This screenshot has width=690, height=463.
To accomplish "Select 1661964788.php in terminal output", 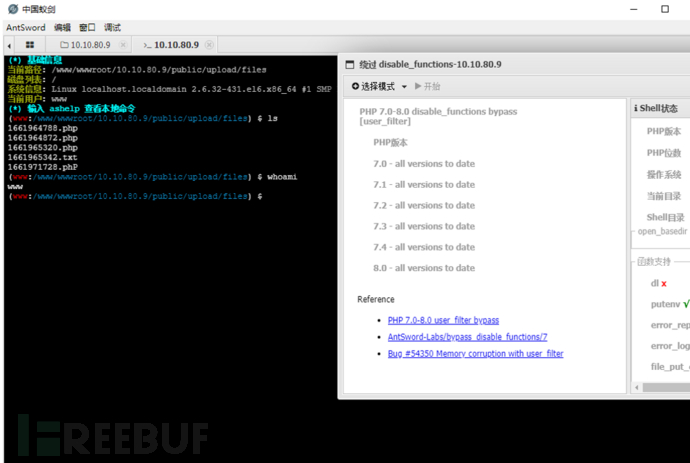I will (x=43, y=128).
